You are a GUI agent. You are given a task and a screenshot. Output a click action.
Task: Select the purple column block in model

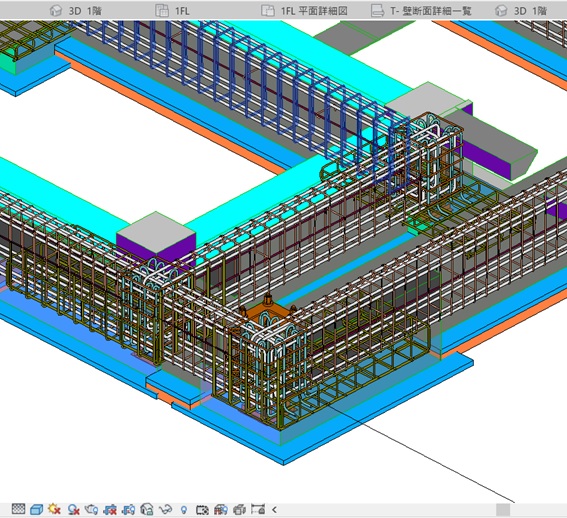156,250
